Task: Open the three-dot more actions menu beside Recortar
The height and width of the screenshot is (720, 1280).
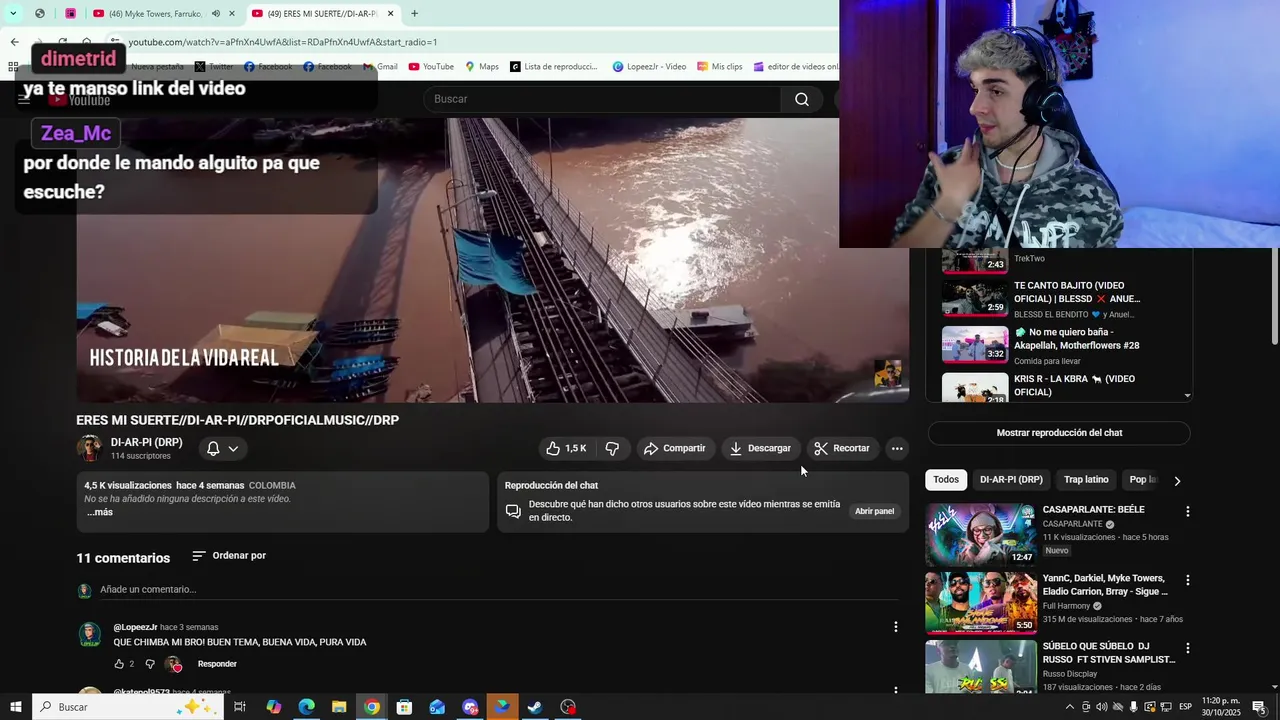Action: [897, 448]
